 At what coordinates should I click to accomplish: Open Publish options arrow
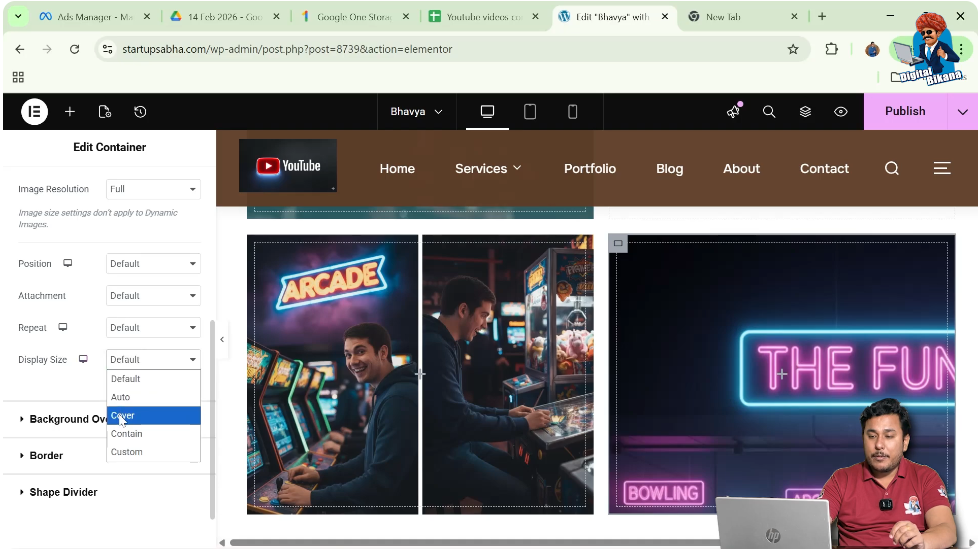(963, 112)
